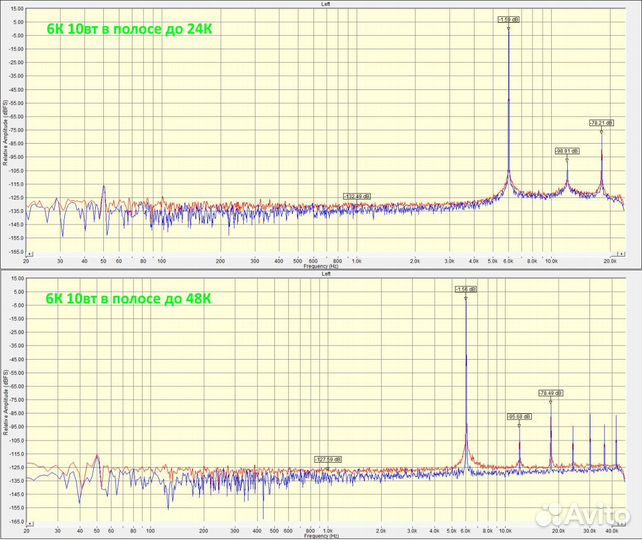Select the -98.91 dB harmonic marker
Image resolution: width=642 pixels, height=540 pixels.
566,150
